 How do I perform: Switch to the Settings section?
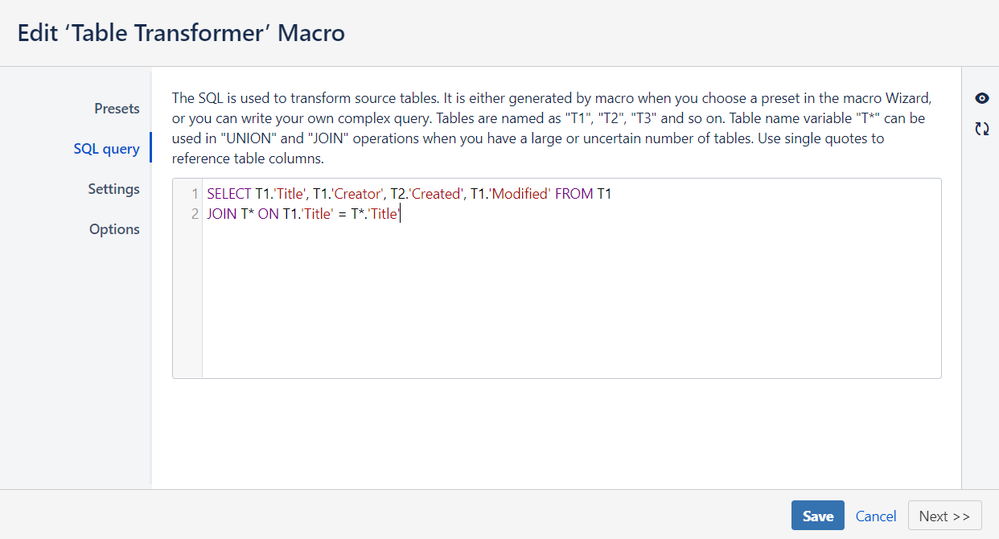click(113, 189)
